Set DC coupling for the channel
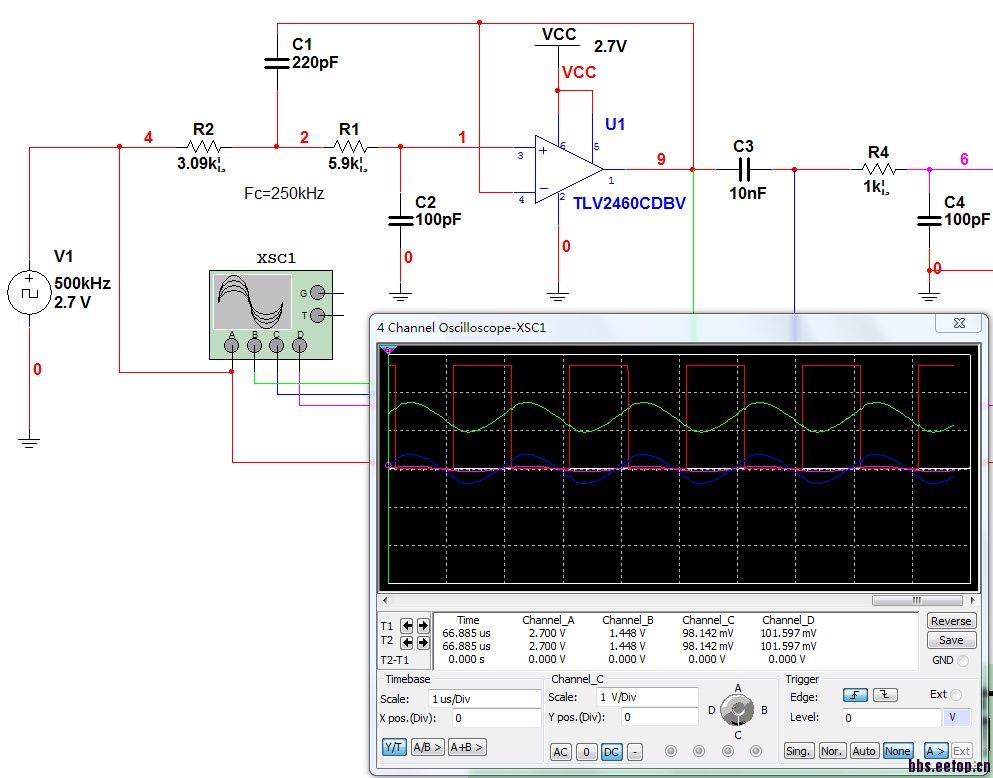The height and width of the screenshot is (778, 993). tap(611, 751)
